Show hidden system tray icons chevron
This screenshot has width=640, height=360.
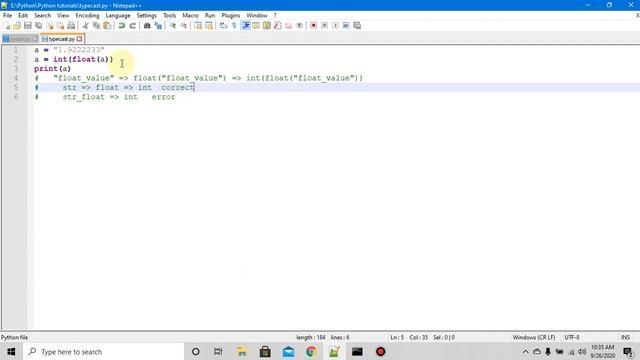pyautogui.click(x=525, y=352)
